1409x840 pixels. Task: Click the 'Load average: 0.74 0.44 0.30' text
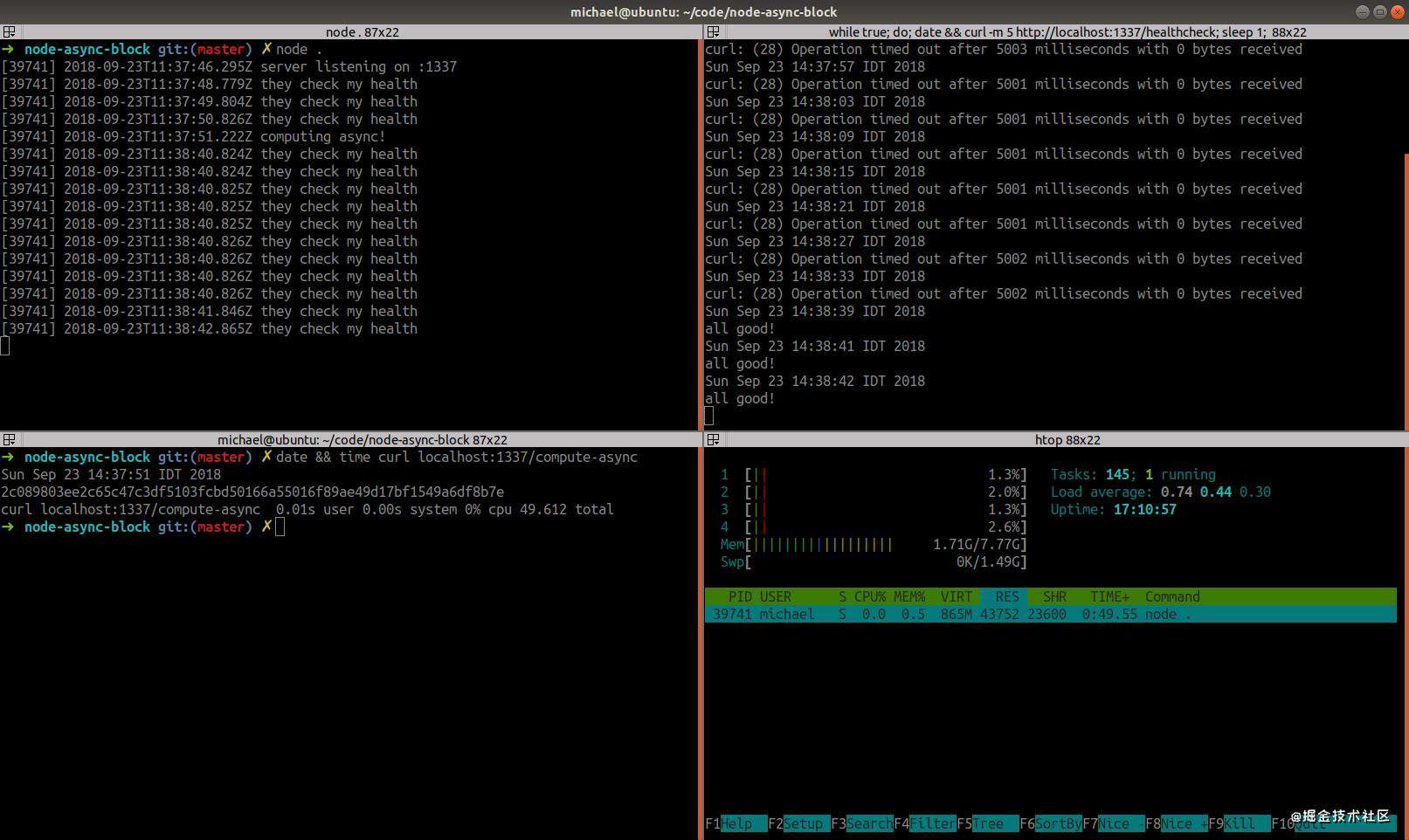(x=1160, y=492)
